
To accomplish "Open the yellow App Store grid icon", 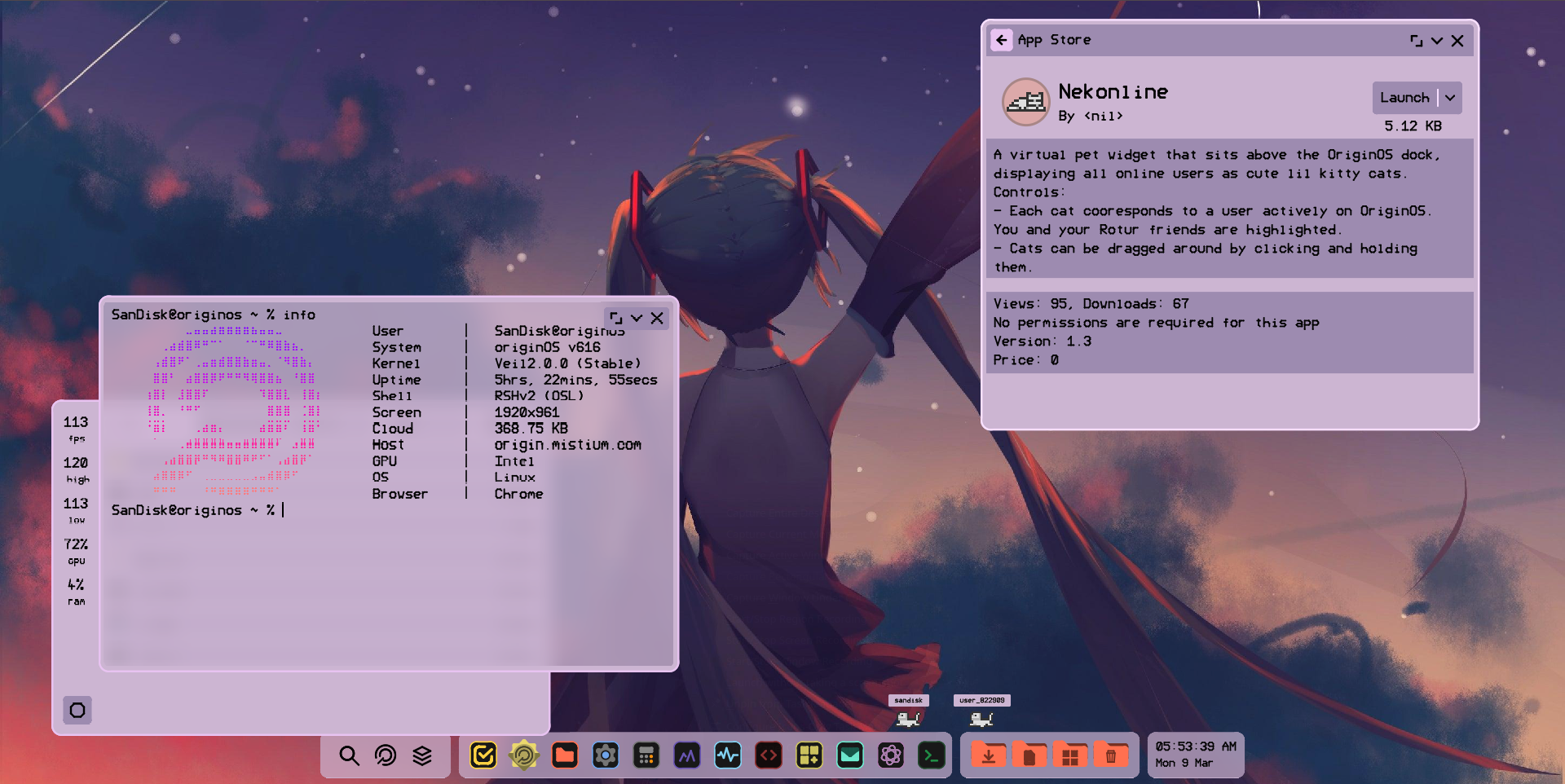I will click(809, 755).
